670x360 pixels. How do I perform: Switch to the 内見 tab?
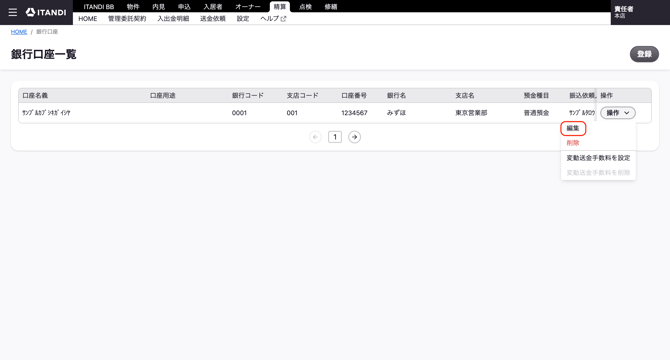(x=159, y=7)
